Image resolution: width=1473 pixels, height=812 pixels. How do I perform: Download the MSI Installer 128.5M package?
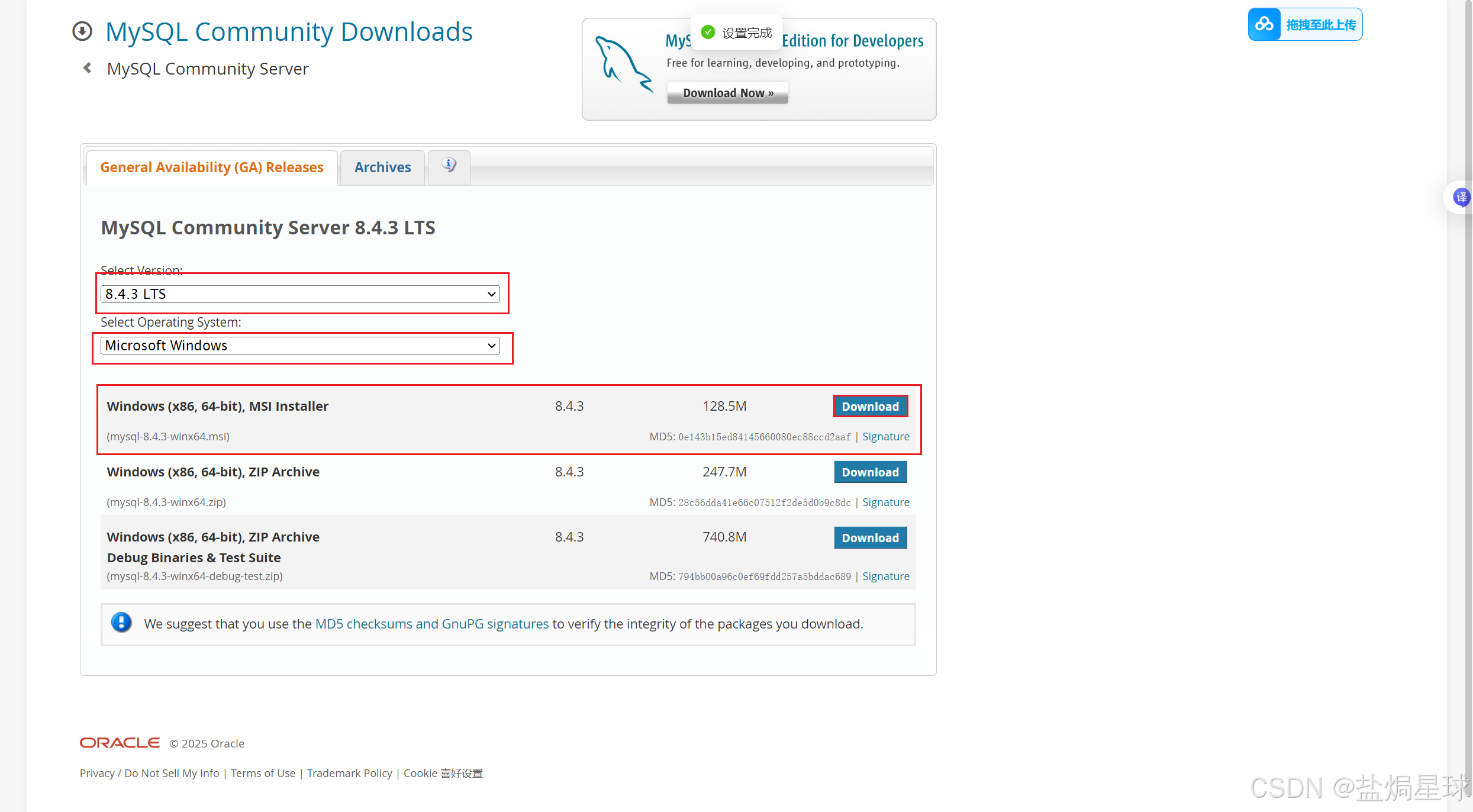(870, 407)
